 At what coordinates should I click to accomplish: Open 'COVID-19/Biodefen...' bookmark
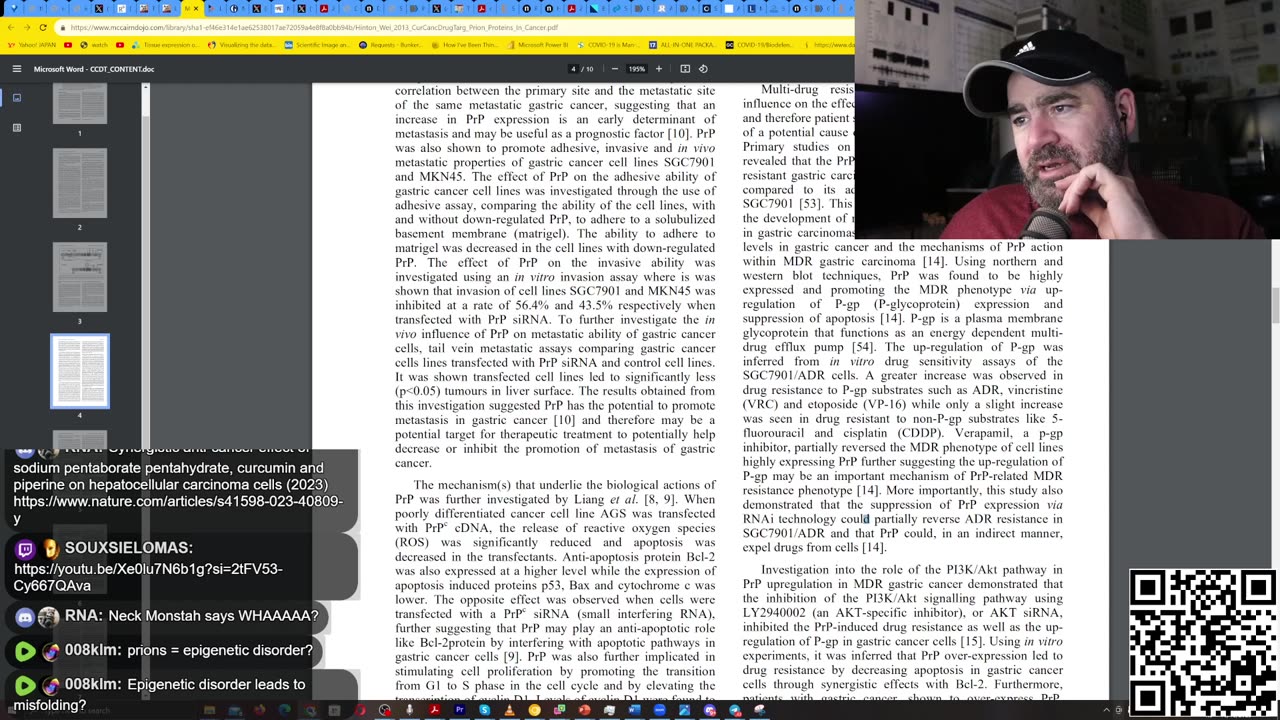(x=760, y=45)
